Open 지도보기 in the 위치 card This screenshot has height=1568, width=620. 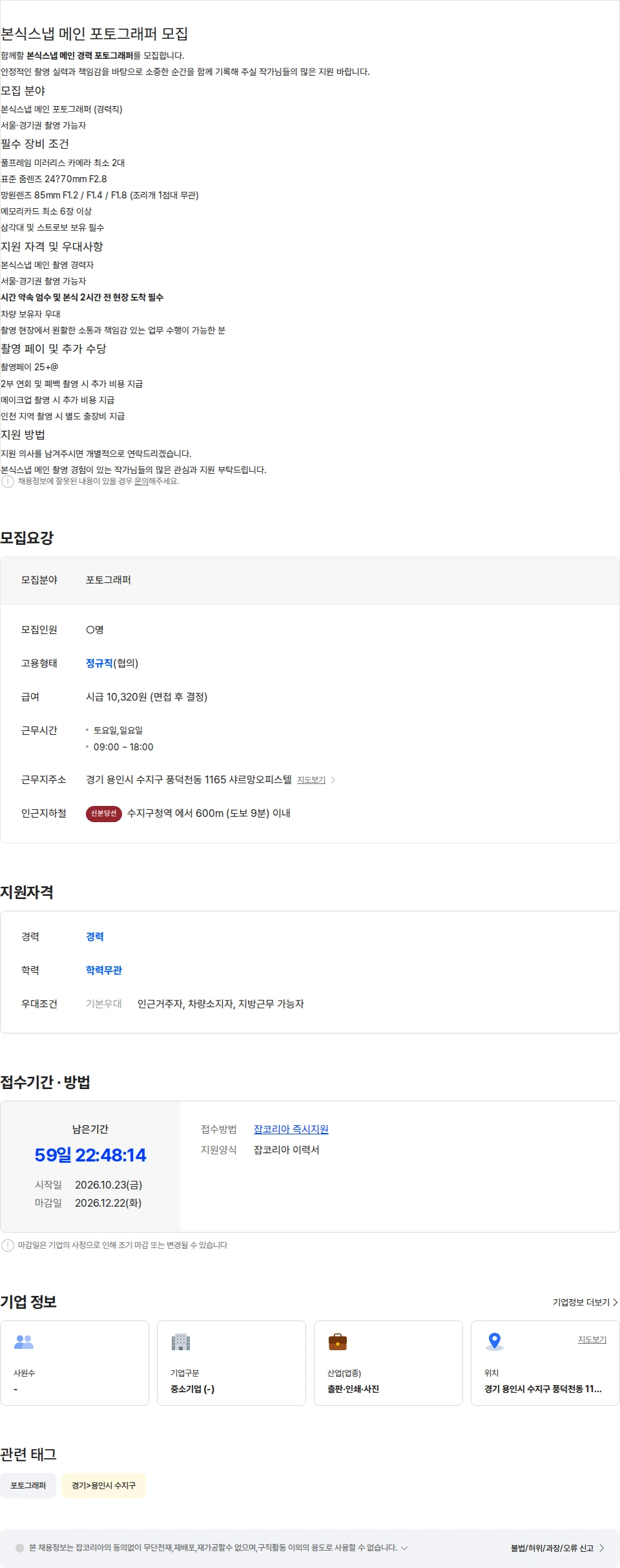click(592, 1340)
